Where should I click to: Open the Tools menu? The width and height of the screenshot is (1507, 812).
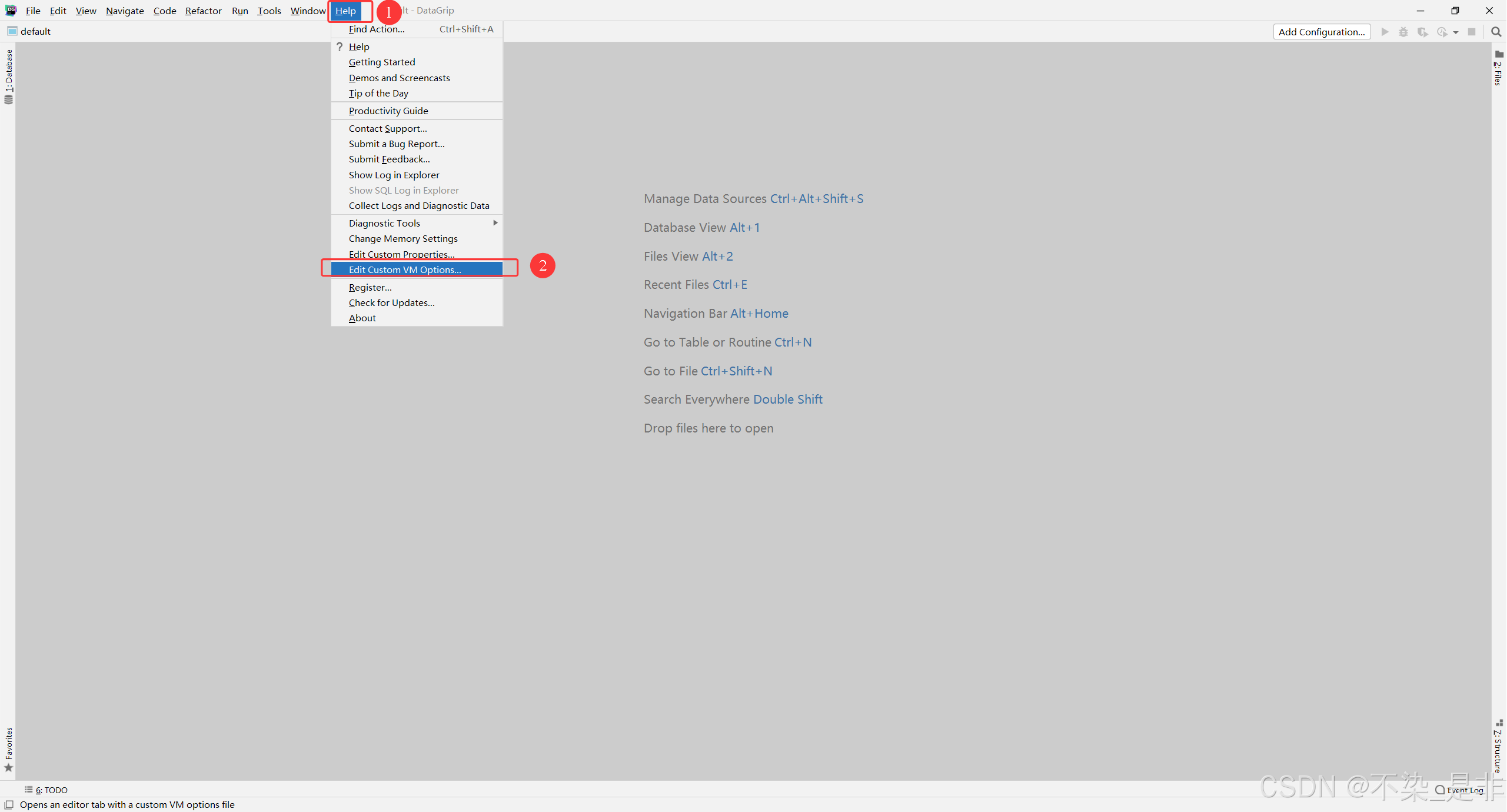click(x=269, y=11)
